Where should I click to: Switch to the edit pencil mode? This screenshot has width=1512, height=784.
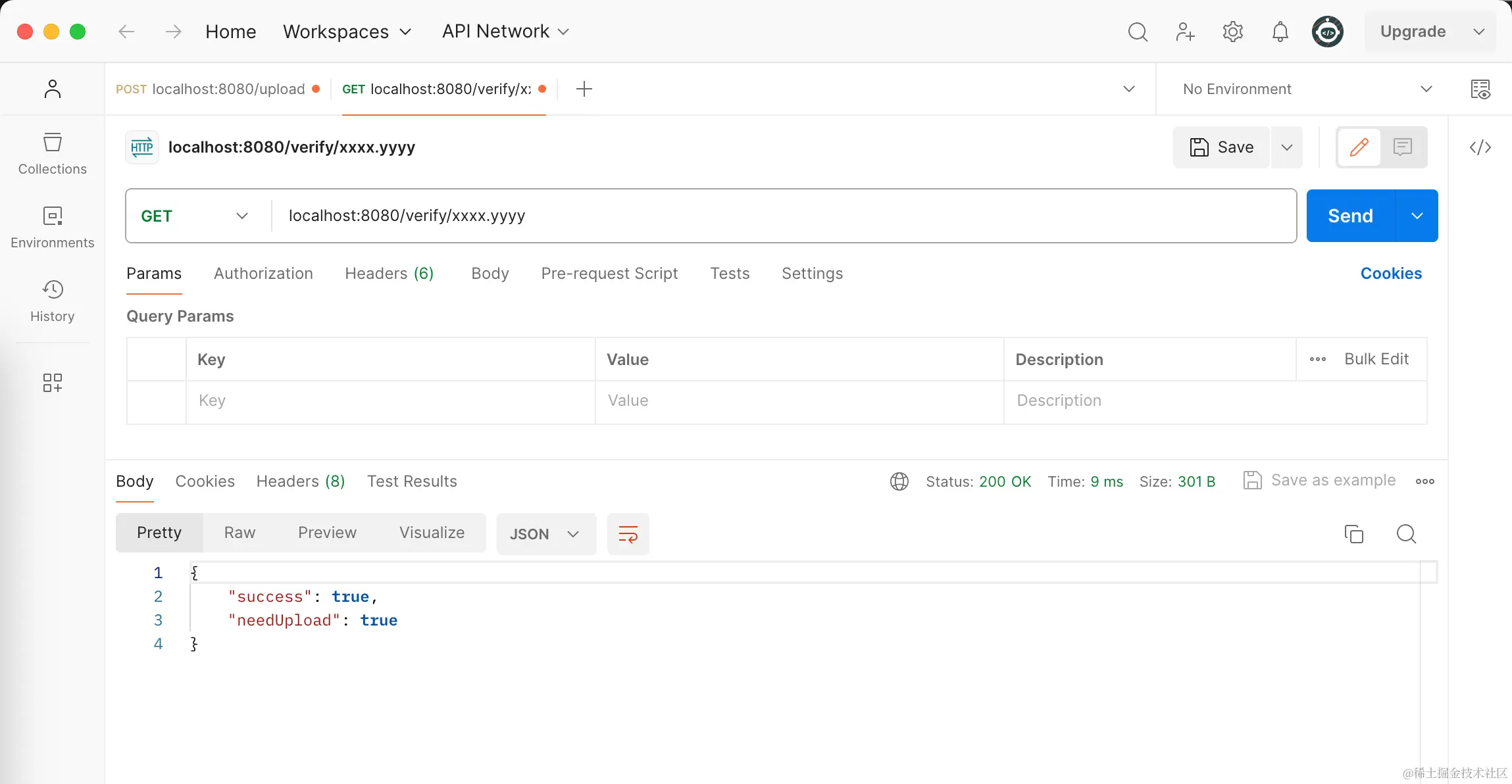point(1359,147)
